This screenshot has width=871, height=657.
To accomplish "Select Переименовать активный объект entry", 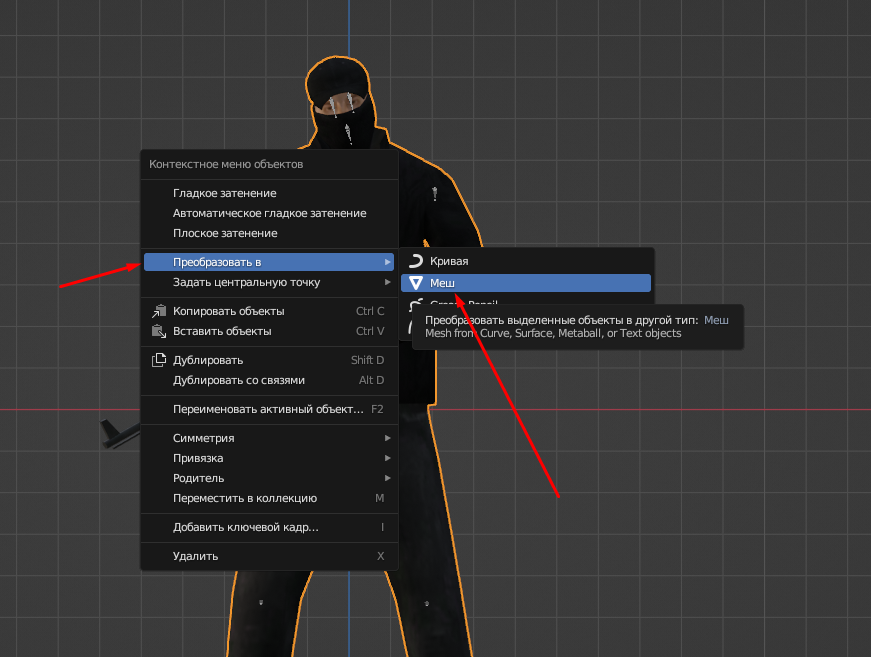I will coord(268,409).
